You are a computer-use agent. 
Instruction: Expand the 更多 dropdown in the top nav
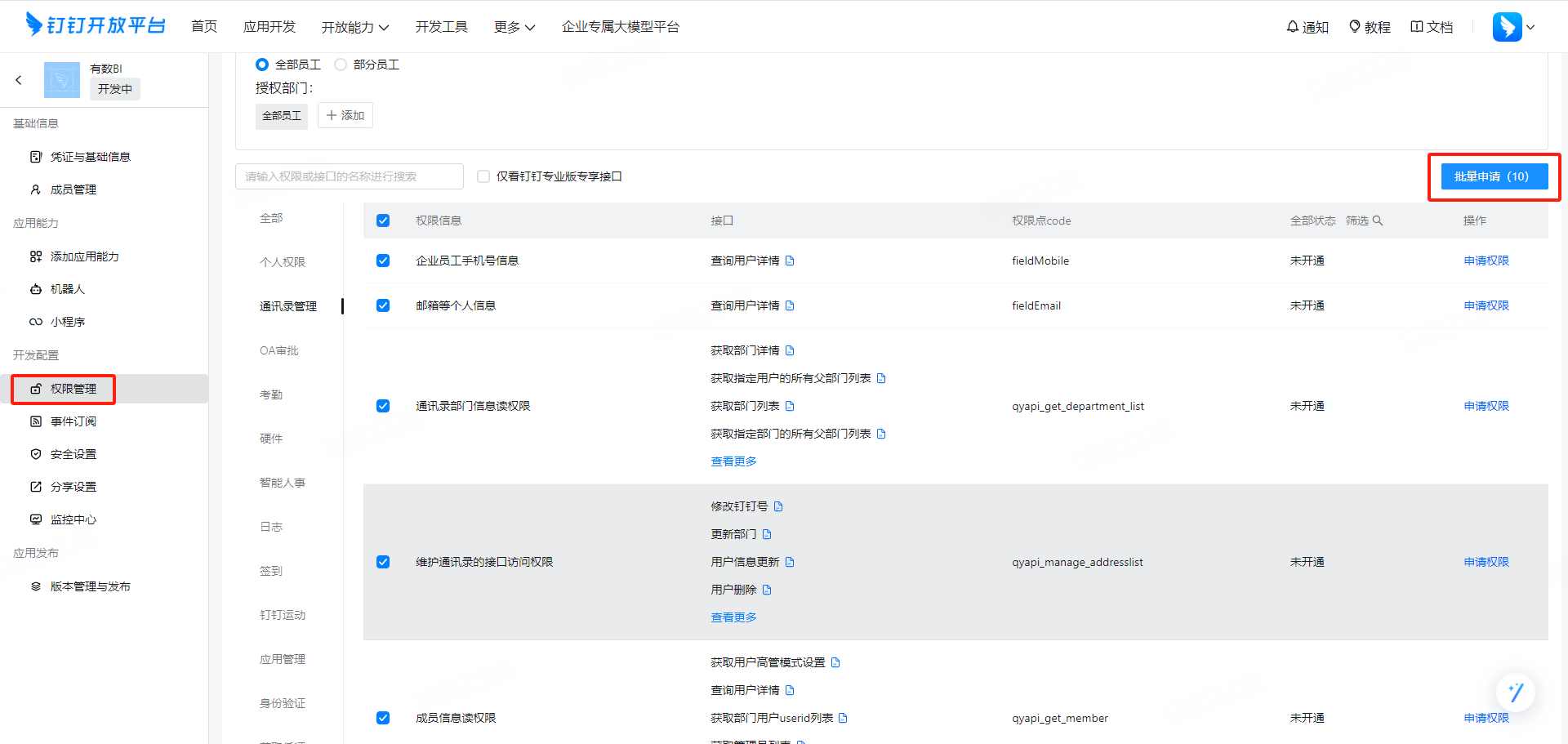tap(514, 27)
